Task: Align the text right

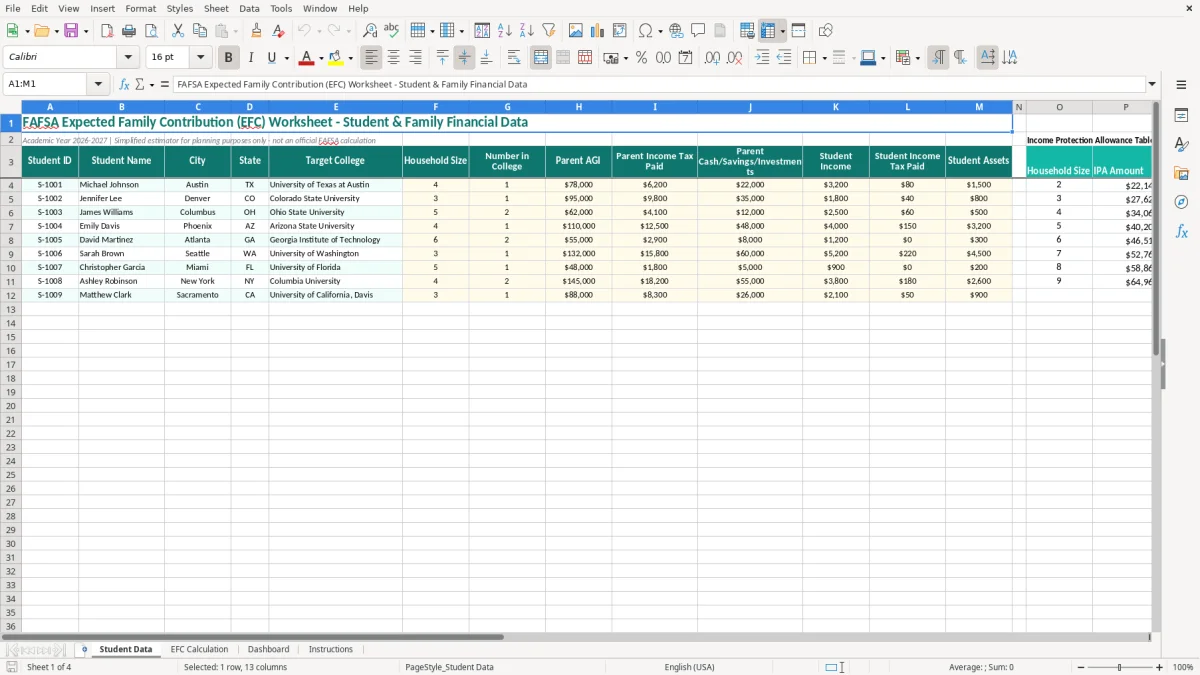Action: pos(415,58)
